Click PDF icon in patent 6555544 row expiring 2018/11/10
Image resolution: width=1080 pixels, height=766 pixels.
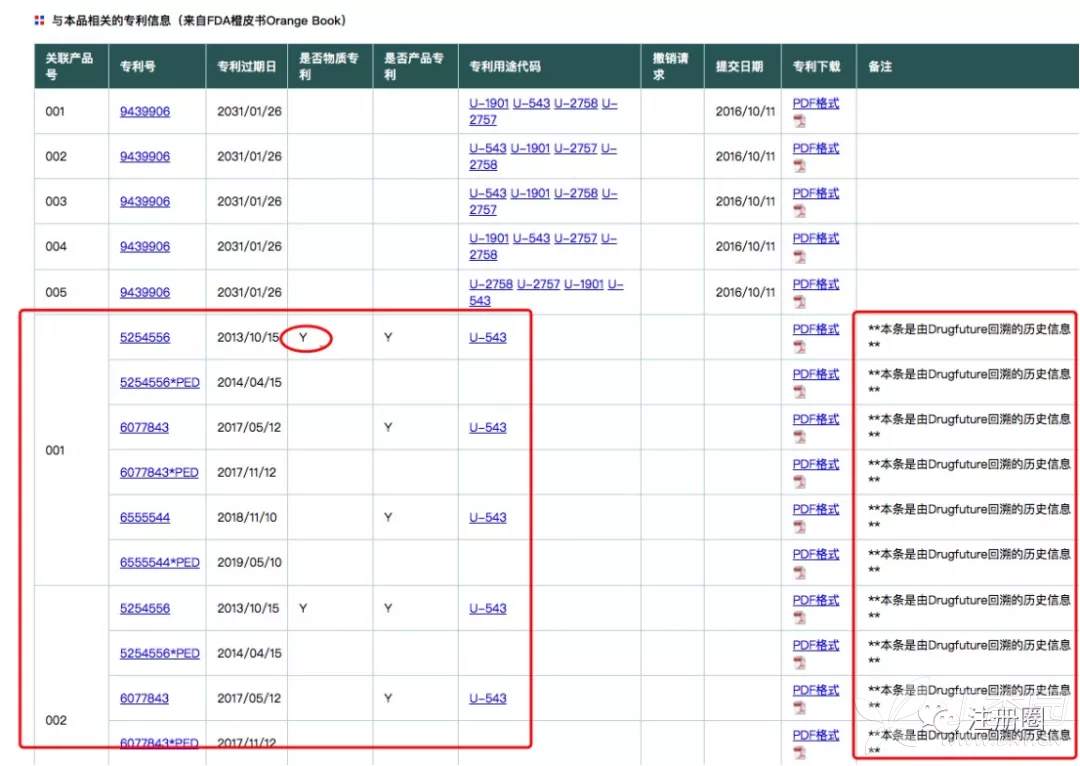coord(799,526)
